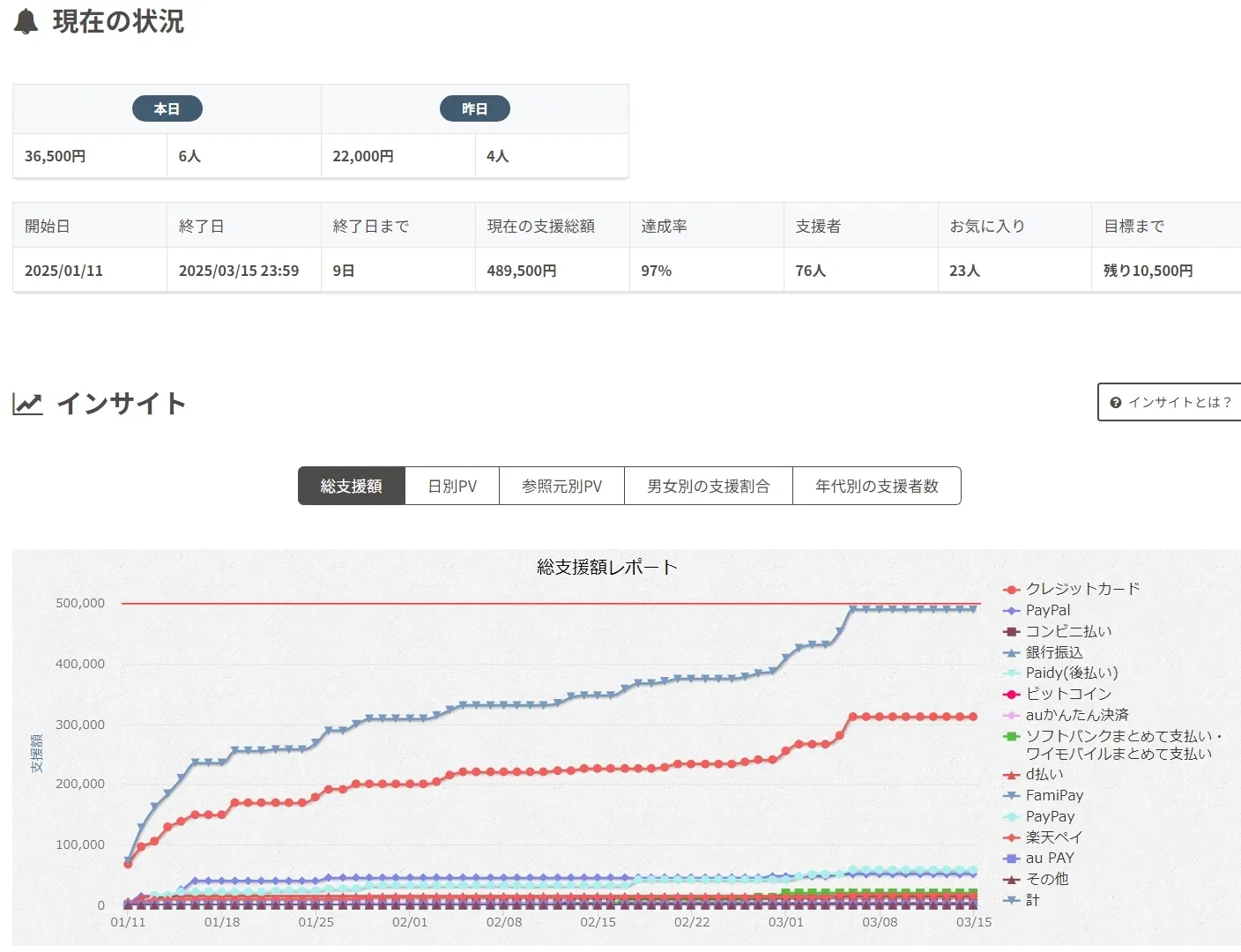Open the 参照元別PV tab
The image size is (1241, 952).
(x=561, y=487)
